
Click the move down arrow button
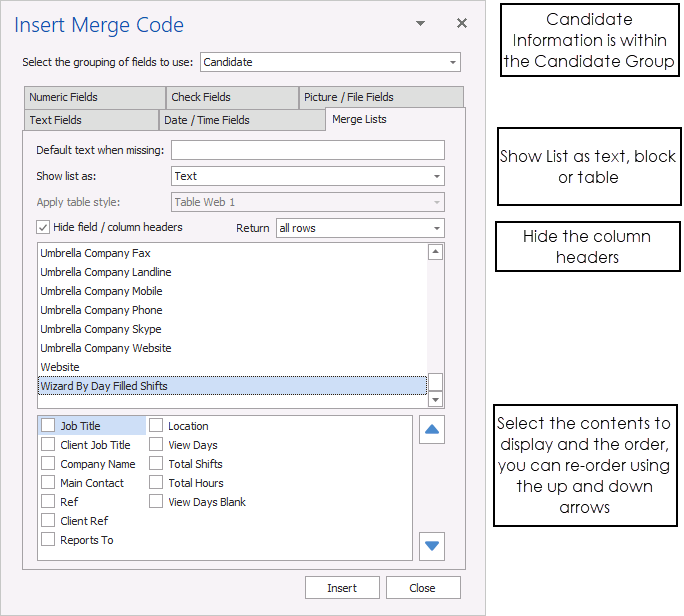432,546
